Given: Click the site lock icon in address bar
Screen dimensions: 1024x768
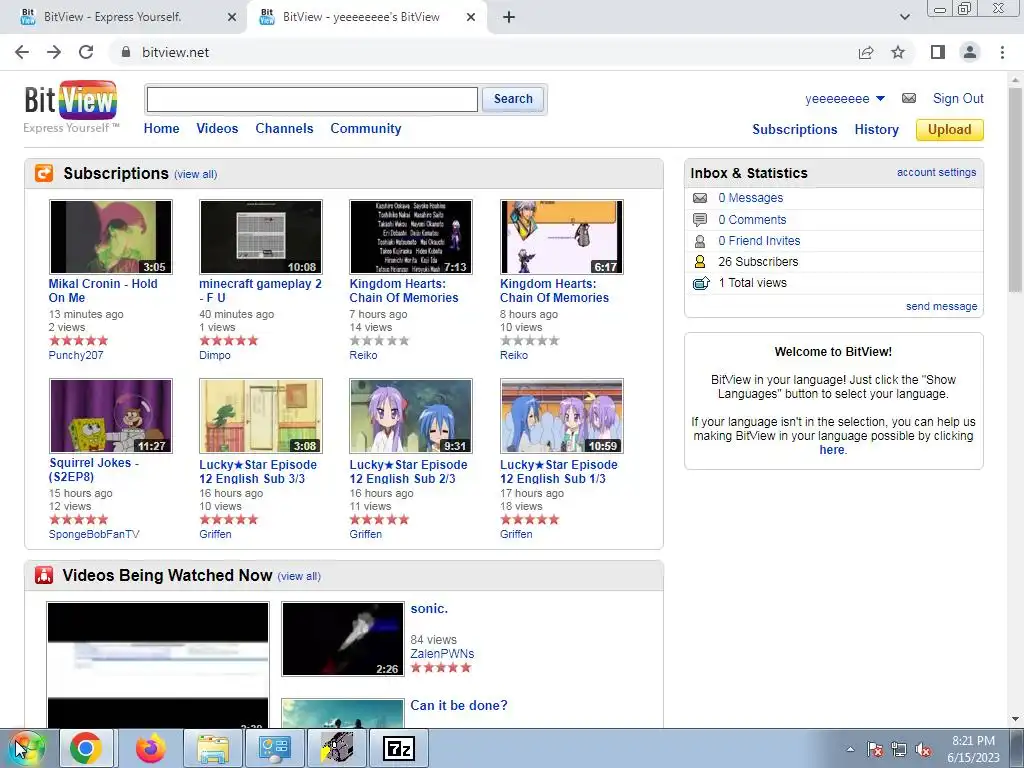Looking at the screenshot, I should 126,52.
